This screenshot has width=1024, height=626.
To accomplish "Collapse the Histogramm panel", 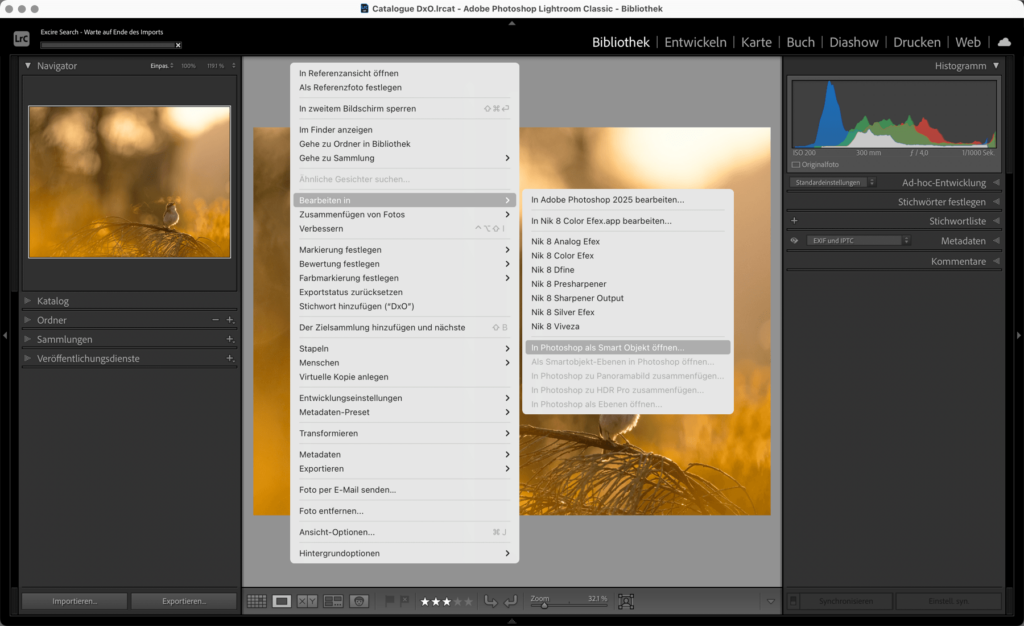I will tap(996, 65).
